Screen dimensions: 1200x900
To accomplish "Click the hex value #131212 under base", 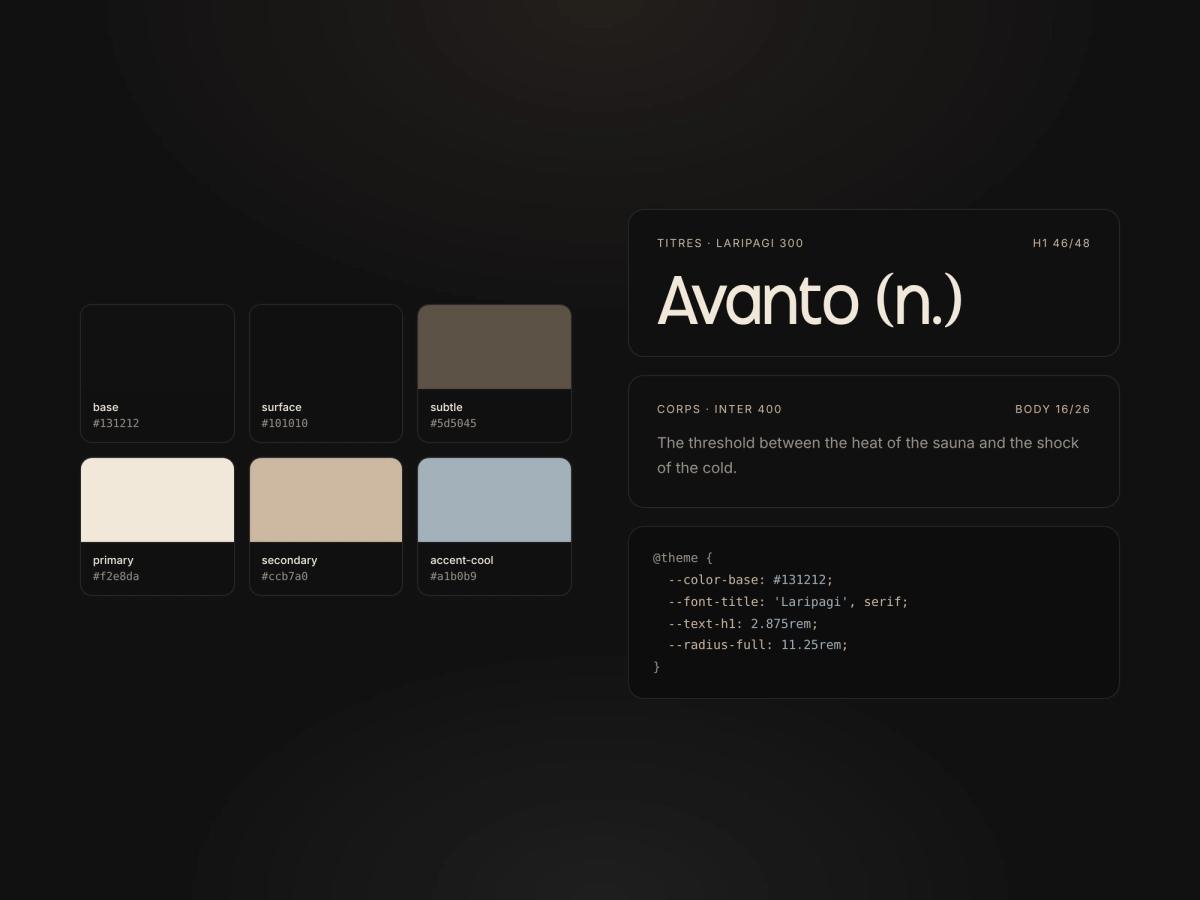I will (x=116, y=423).
